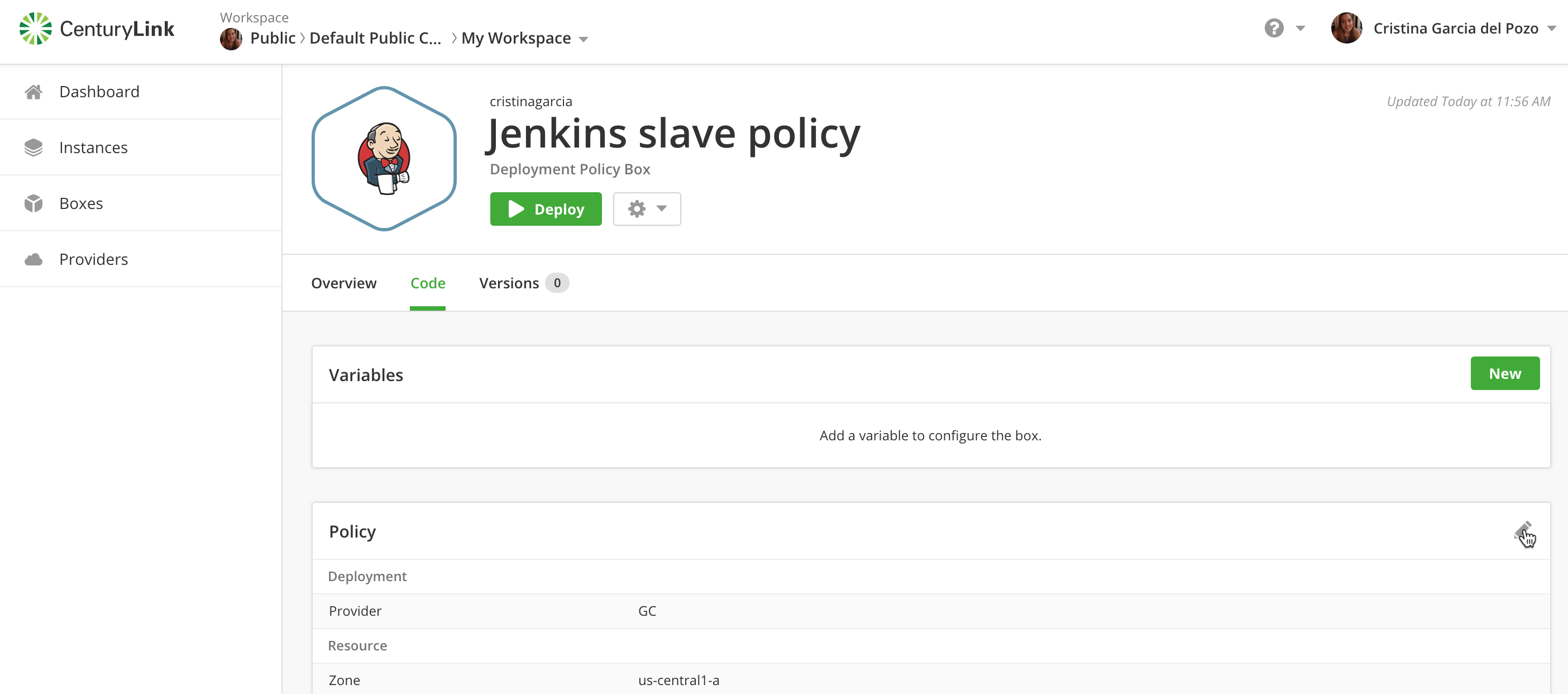This screenshot has height=694, width=1568.
Task: Click the user profile avatar
Action: pos(1346,28)
